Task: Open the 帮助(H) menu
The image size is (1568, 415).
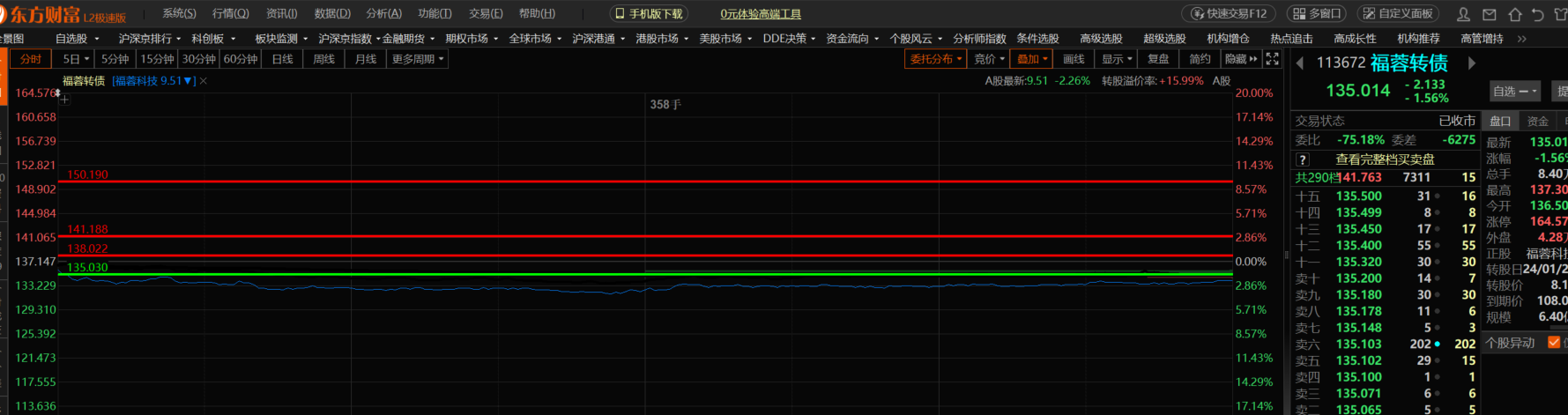Action: tap(537, 14)
